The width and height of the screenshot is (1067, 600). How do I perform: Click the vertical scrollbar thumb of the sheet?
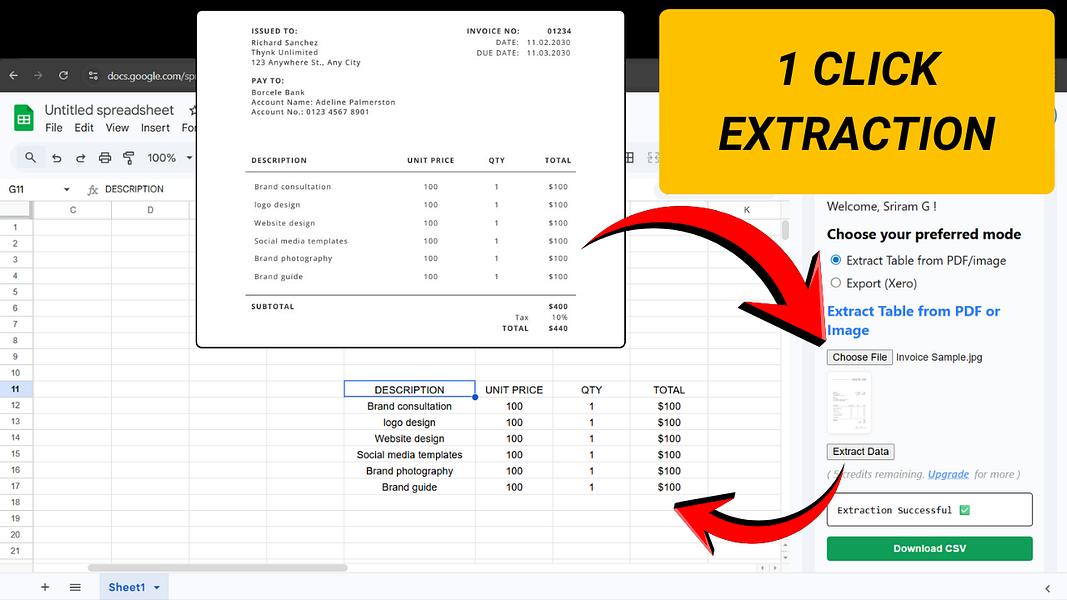785,230
